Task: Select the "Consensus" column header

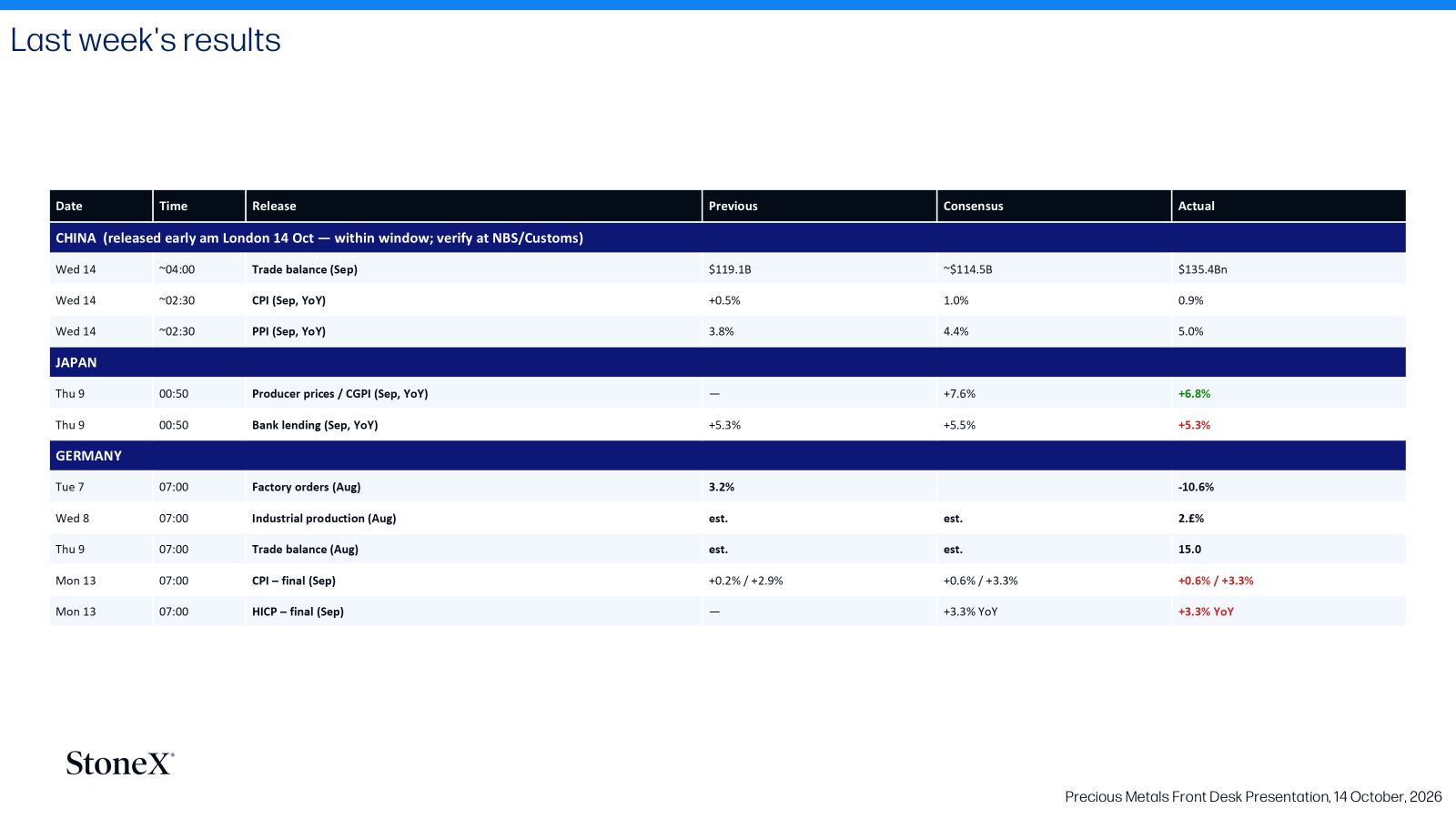Action: [1054, 206]
